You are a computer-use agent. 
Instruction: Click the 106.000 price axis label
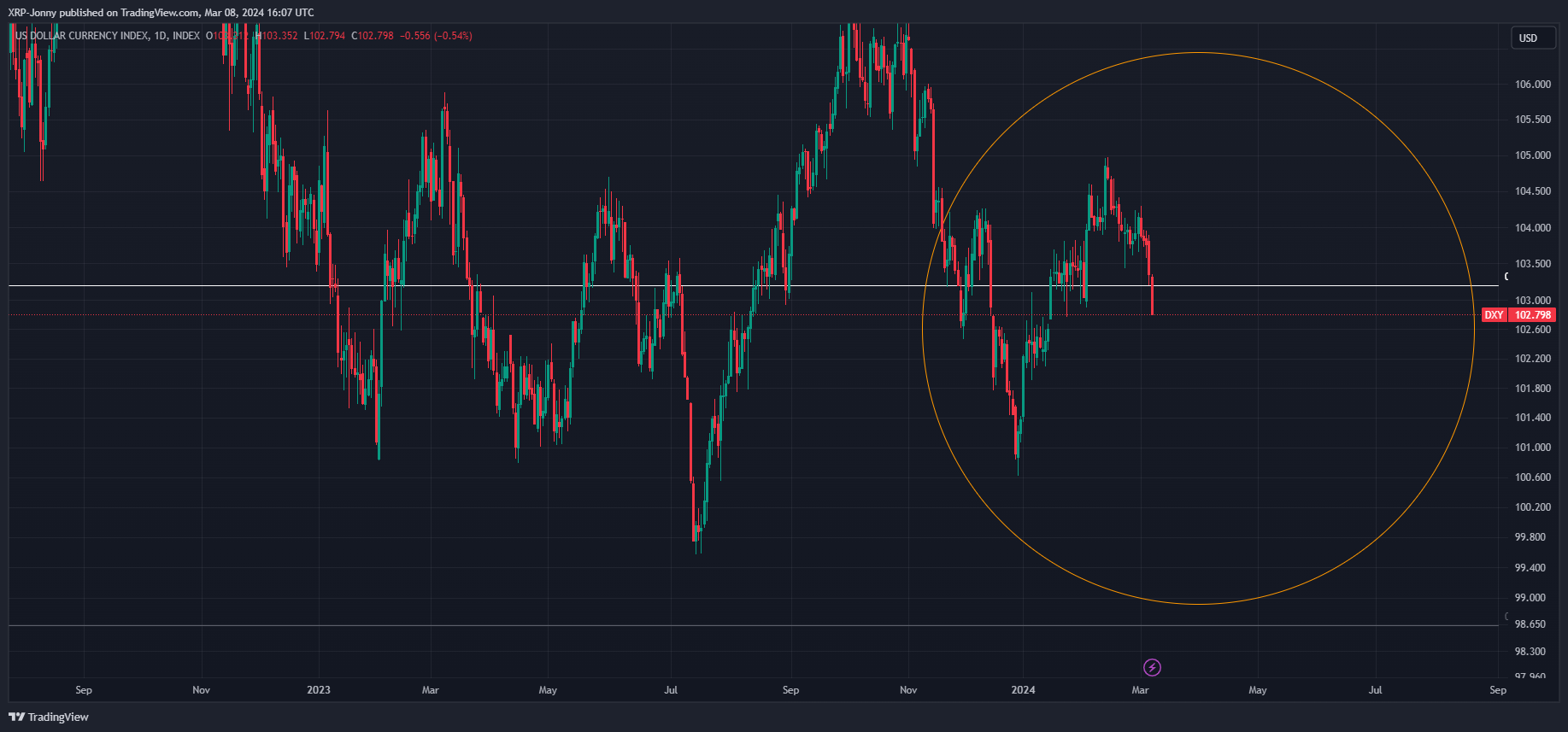click(x=1533, y=85)
